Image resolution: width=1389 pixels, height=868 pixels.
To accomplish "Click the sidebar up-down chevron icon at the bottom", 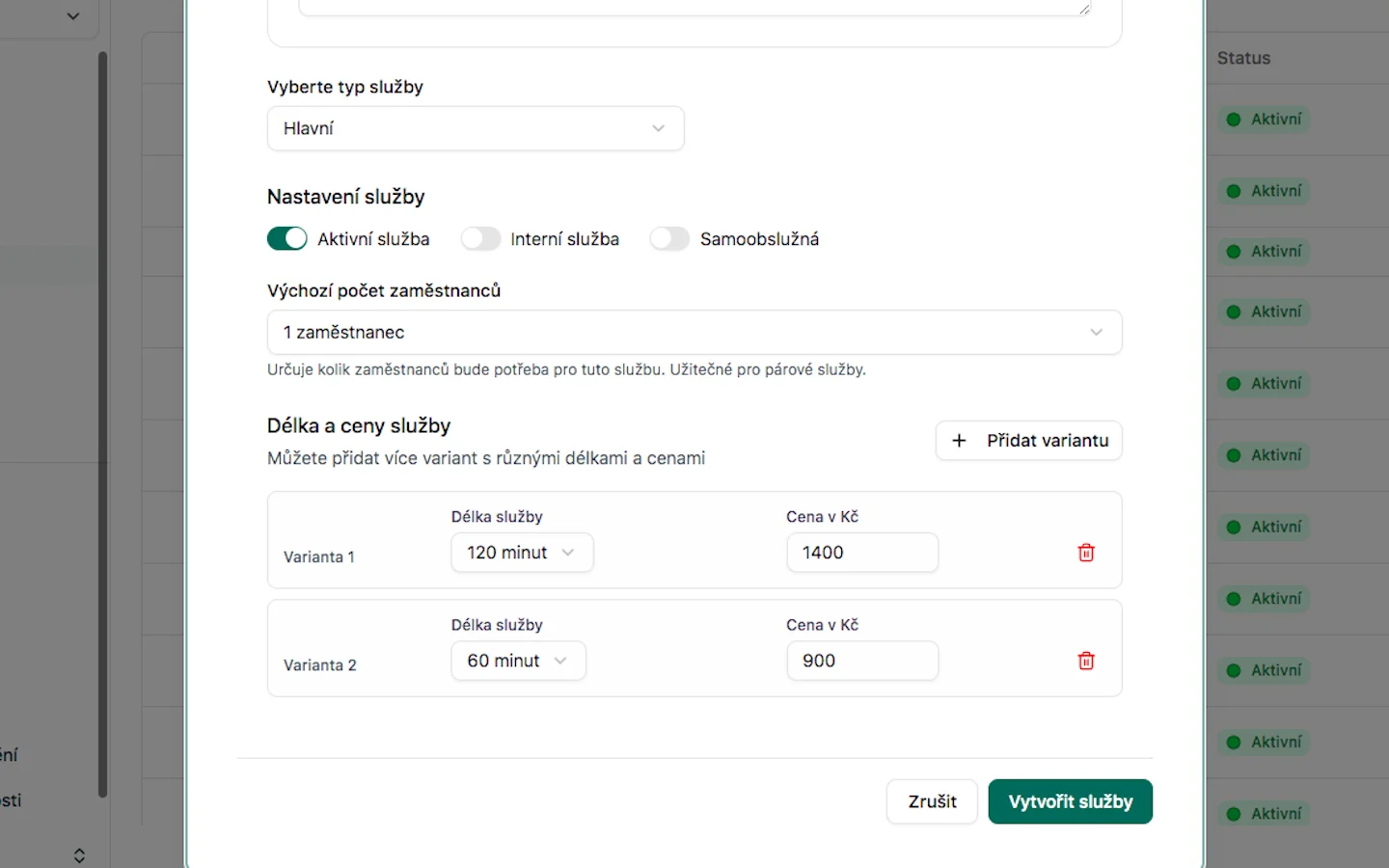I will click(79, 855).
